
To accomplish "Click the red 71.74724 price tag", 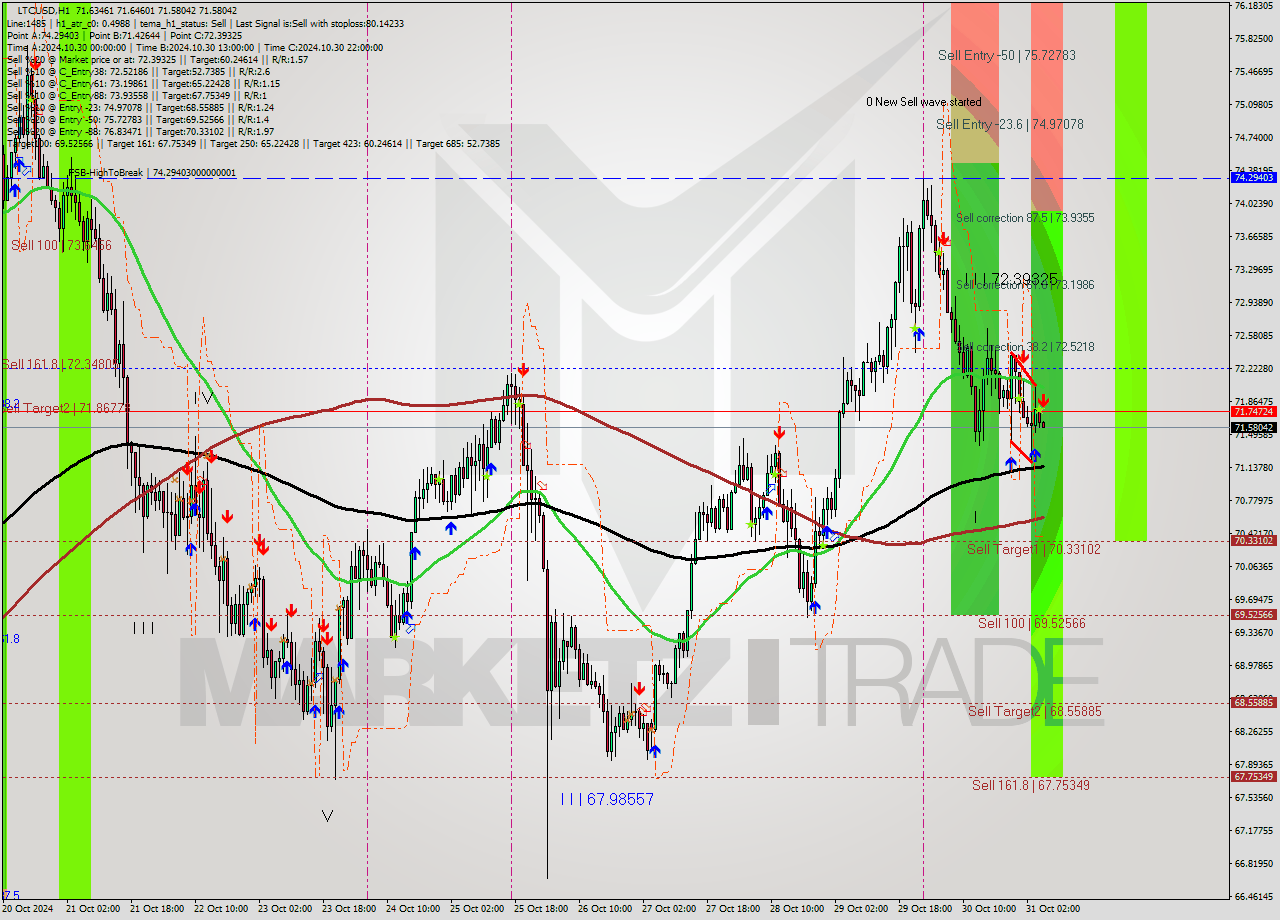I will click(1253, 412).
